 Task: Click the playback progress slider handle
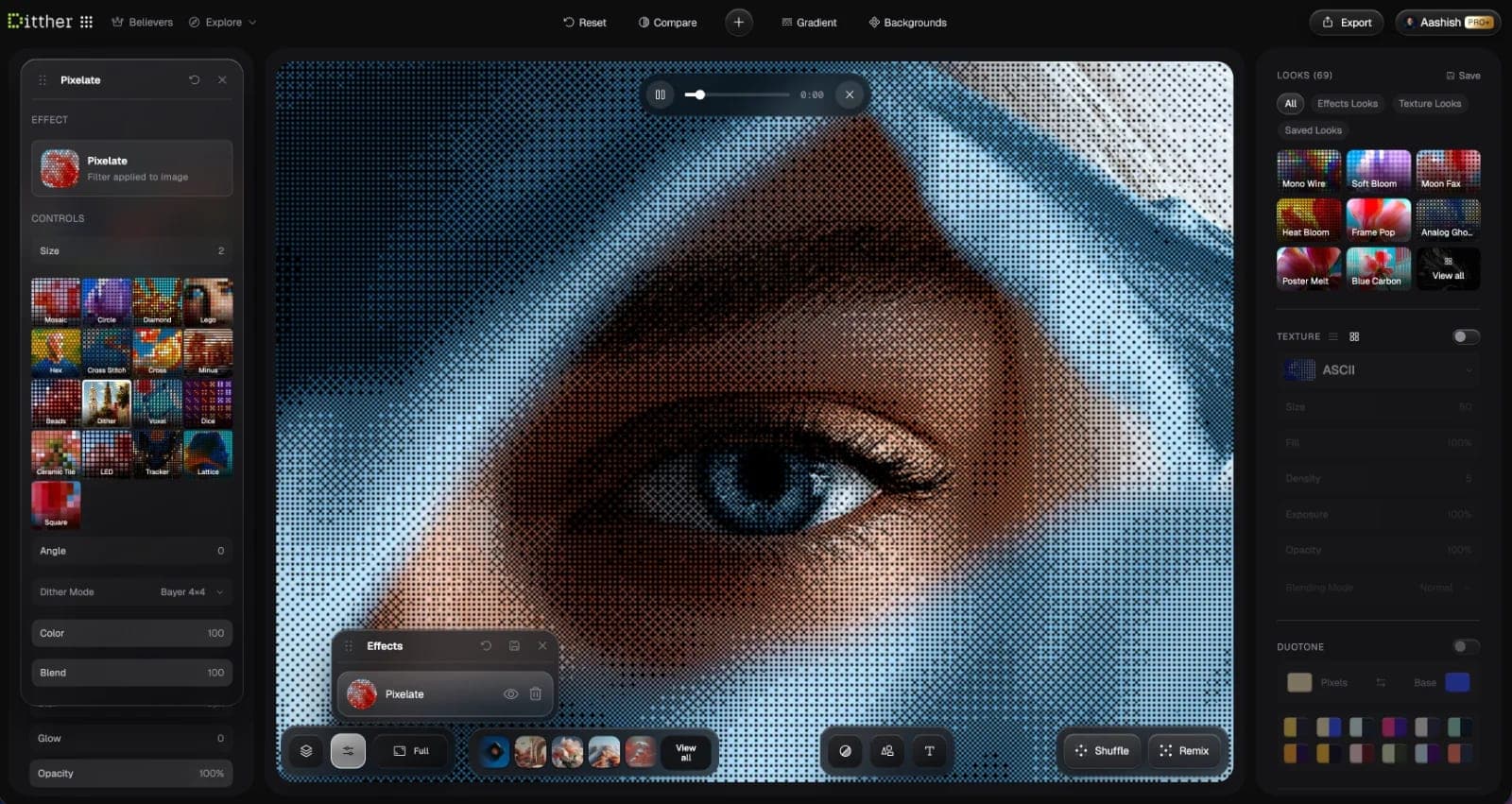click(699, 94)
